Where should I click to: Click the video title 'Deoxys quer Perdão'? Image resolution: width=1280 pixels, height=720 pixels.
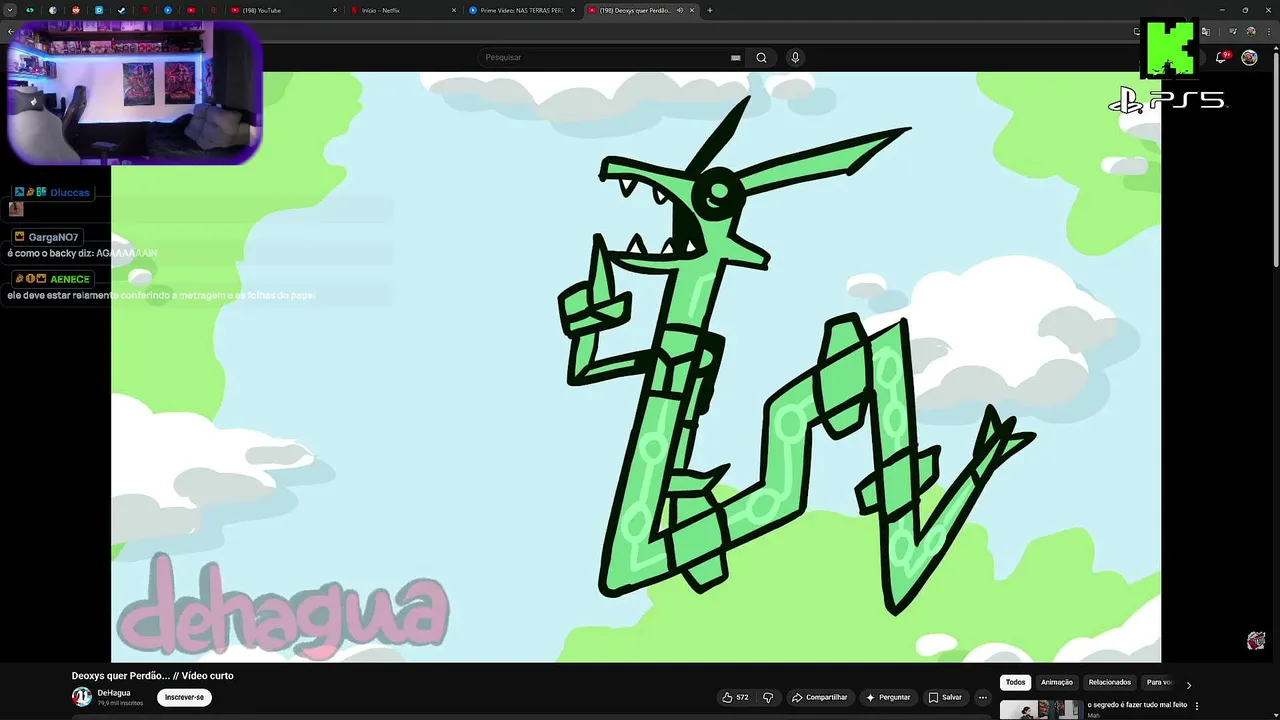point(152,676)
